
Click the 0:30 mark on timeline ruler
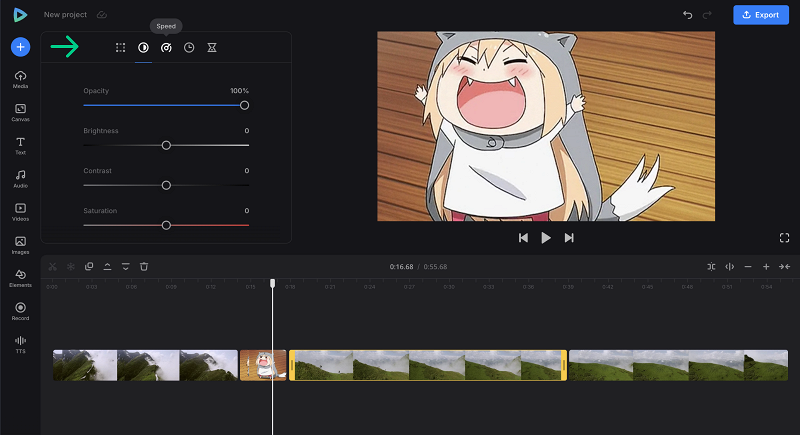pyautogui.click(x=449, y=287)
